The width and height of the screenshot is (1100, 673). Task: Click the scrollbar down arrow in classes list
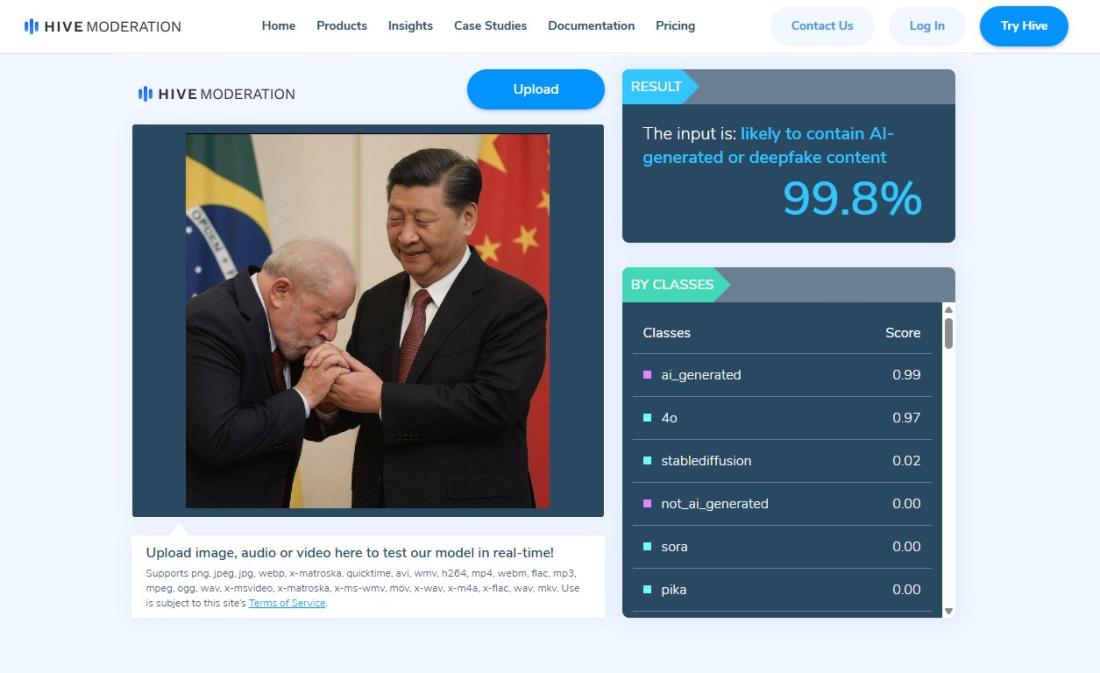[x=948, y=611]
